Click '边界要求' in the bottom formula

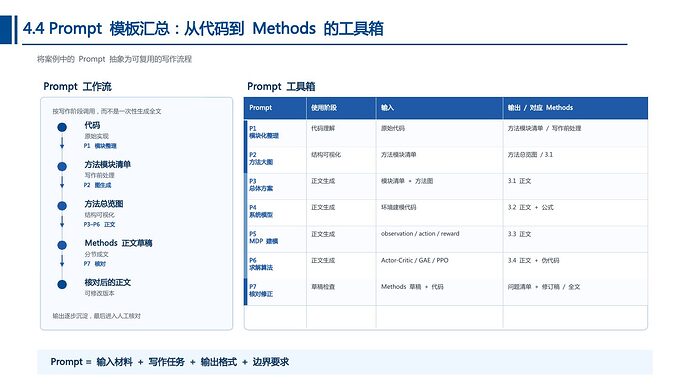[271, 362]
